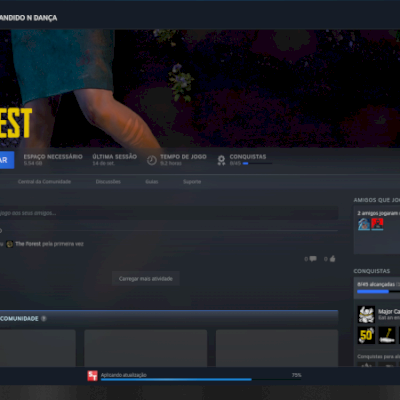Image resolution: width=400 pixels, height=400 pixels.
Task: Open the Guias tab
Action: (152, 182)
